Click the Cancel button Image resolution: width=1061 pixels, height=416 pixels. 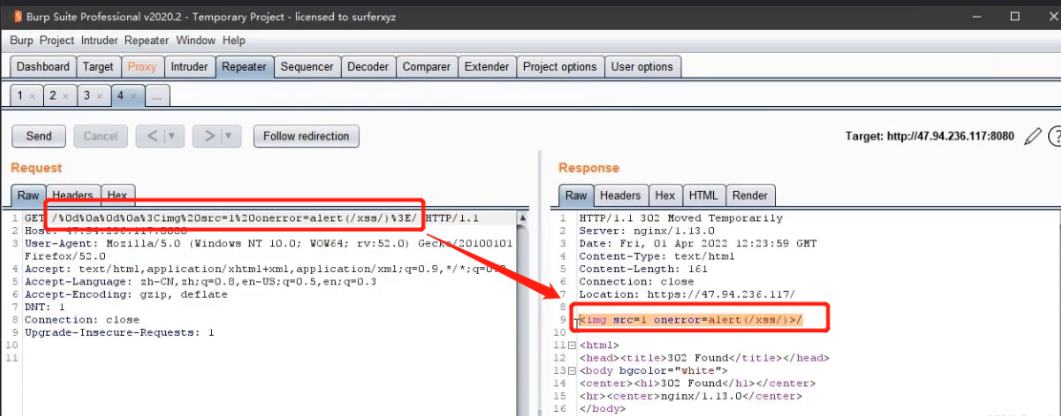[x=100, y=136]
